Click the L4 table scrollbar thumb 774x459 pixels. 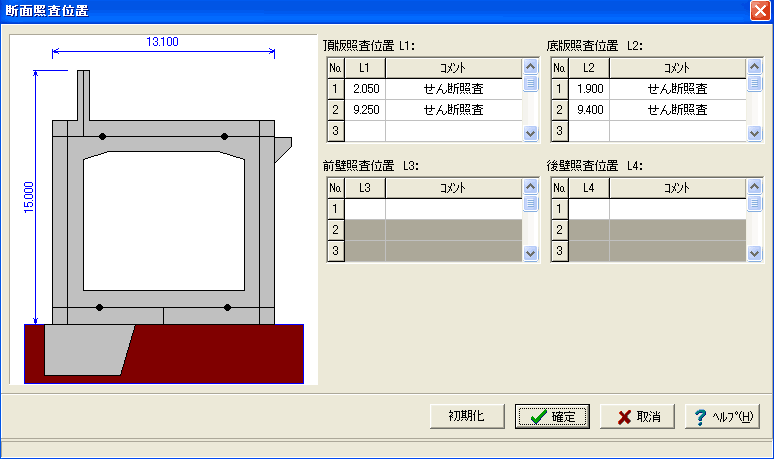pyautogui.click(x=754, y=203)
